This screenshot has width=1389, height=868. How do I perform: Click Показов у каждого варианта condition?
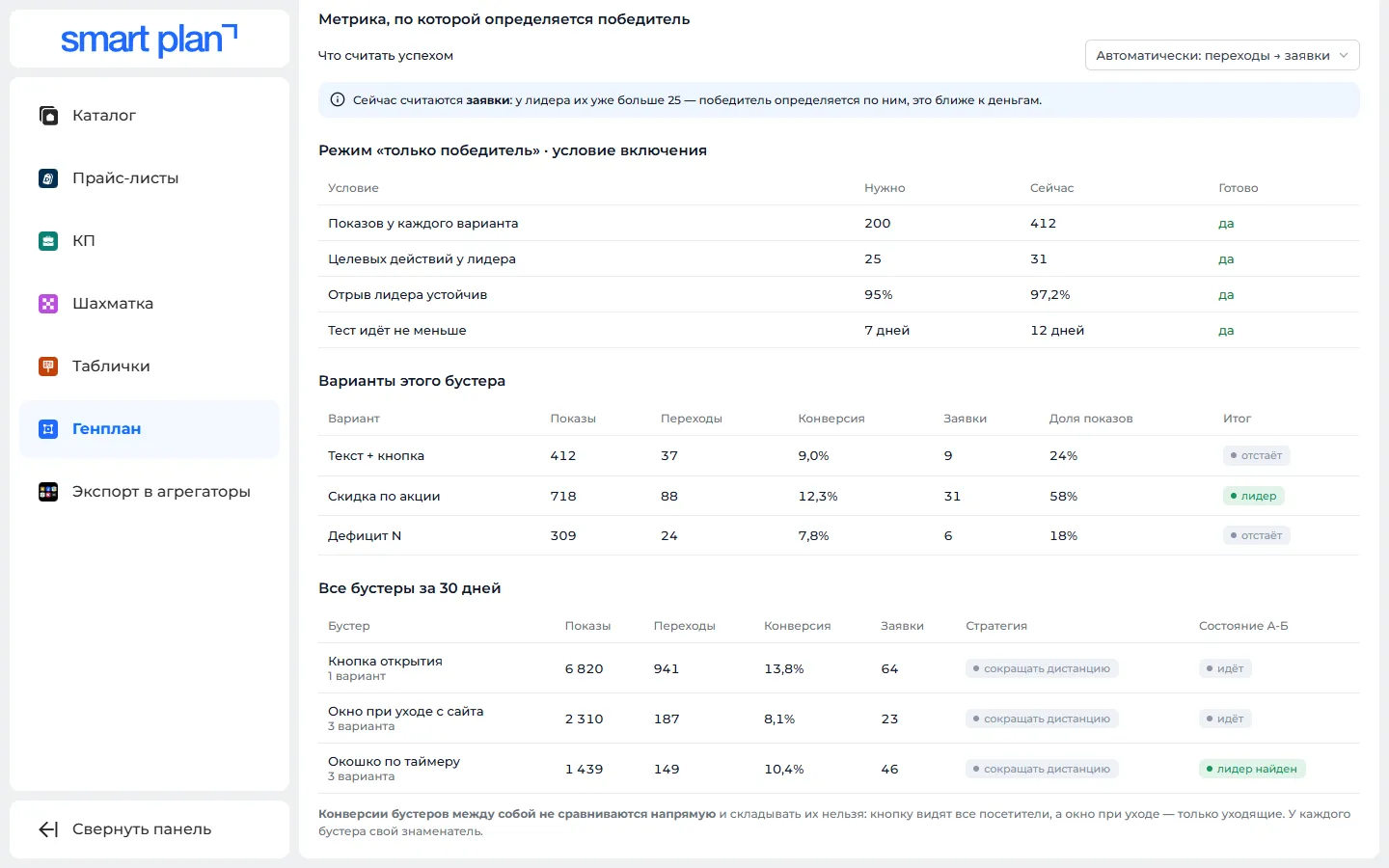[422, 224]
